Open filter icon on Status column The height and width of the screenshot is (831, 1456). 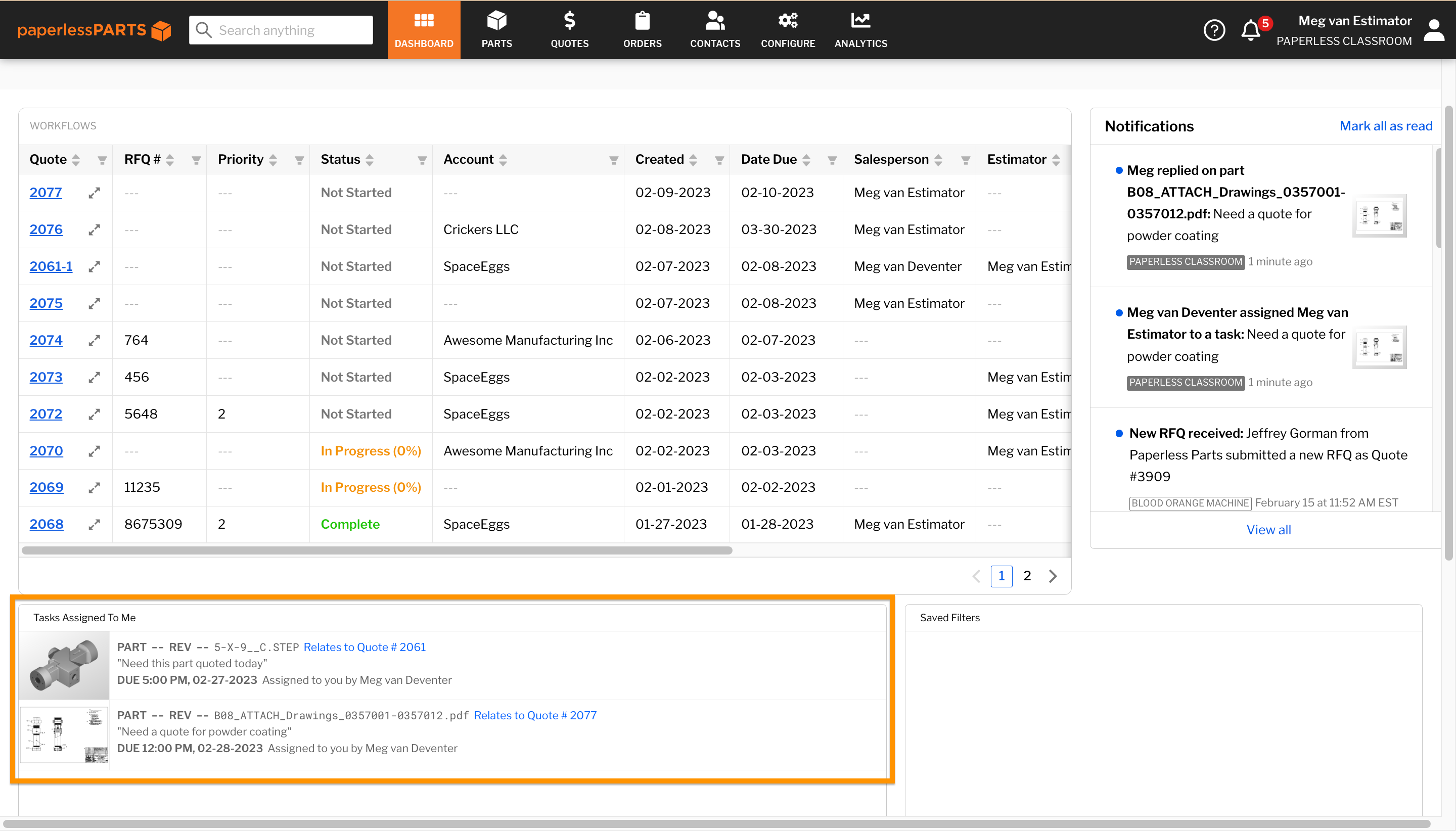click(422, 160)
